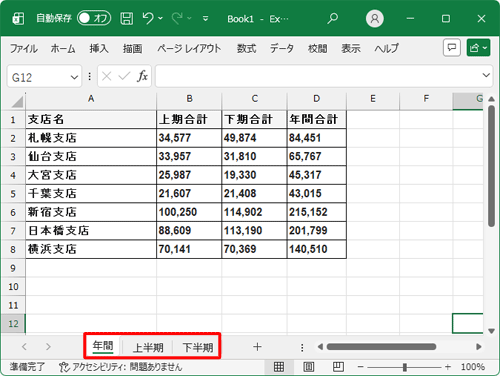This screenshot has width=500, height=376.
Task: Click the Search magnifier icon
Action: pyautogui.click(x=332, y=19)
